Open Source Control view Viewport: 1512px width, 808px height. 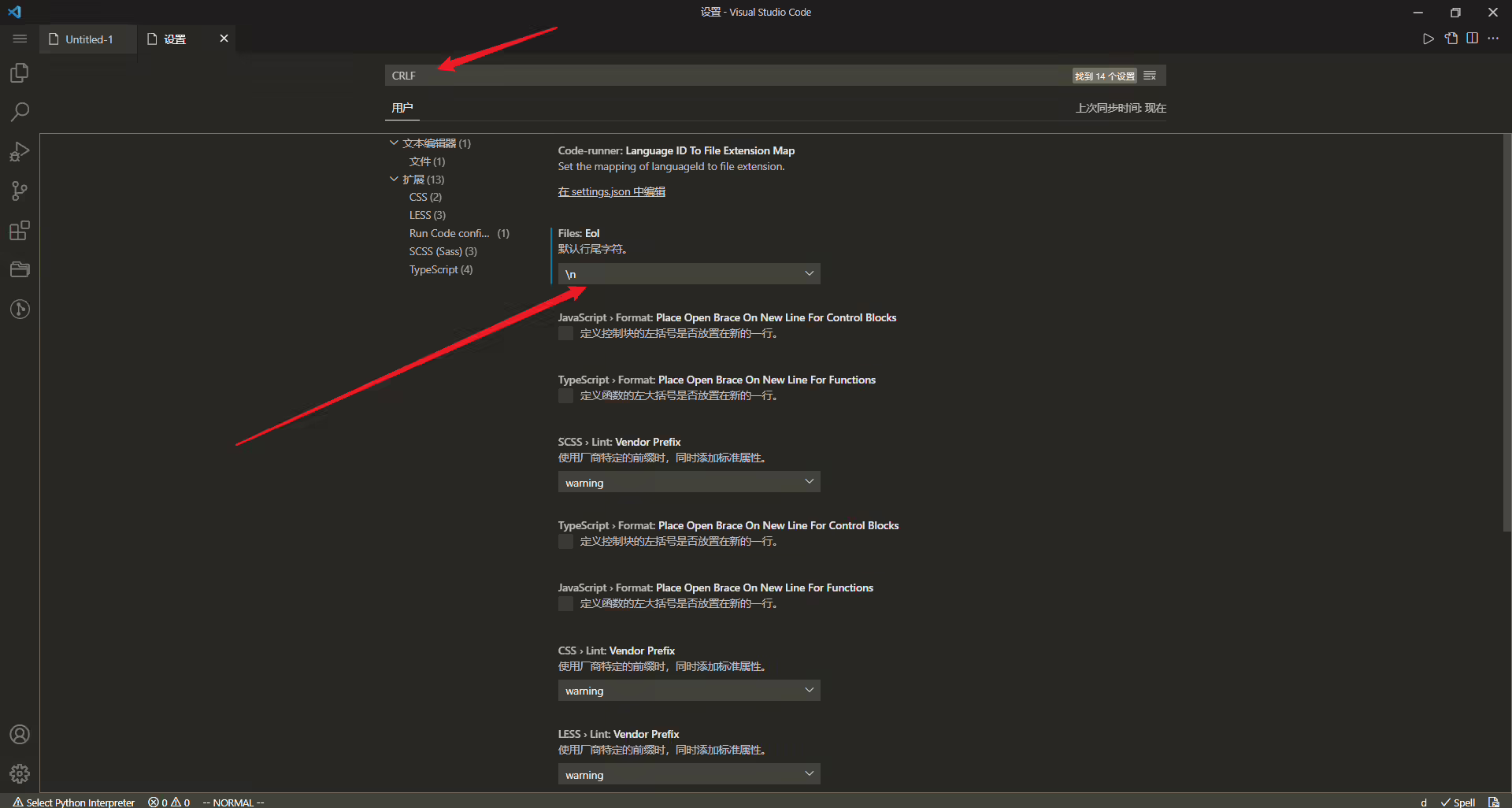(x=20, y=191)
